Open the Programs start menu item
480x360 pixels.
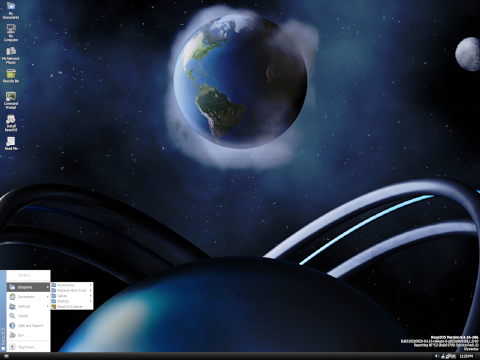pyautogui.click(x=28, y=287)
